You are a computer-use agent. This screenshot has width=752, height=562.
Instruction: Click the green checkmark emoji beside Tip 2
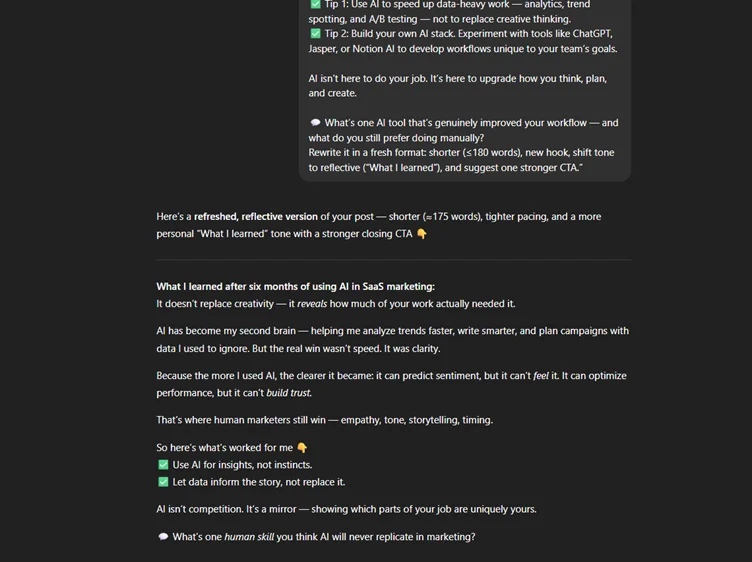[x=315, y=34]
